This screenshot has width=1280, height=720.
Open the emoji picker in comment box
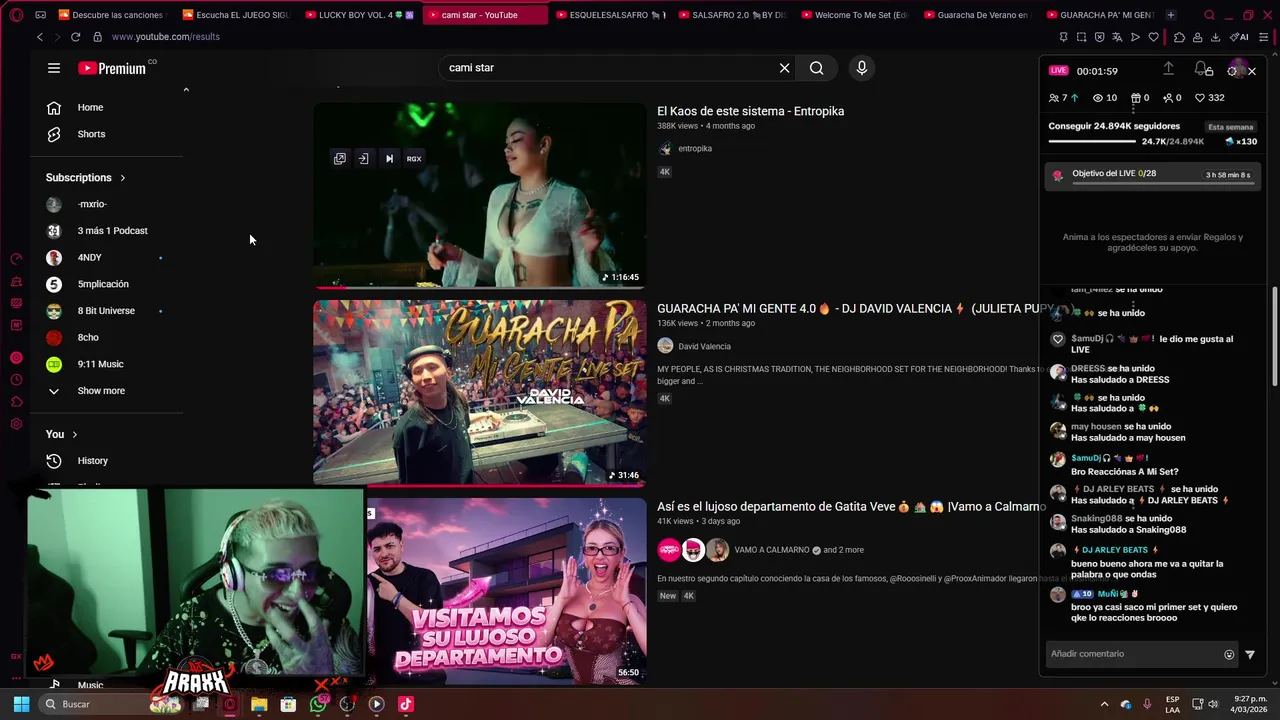point(1229,655)
